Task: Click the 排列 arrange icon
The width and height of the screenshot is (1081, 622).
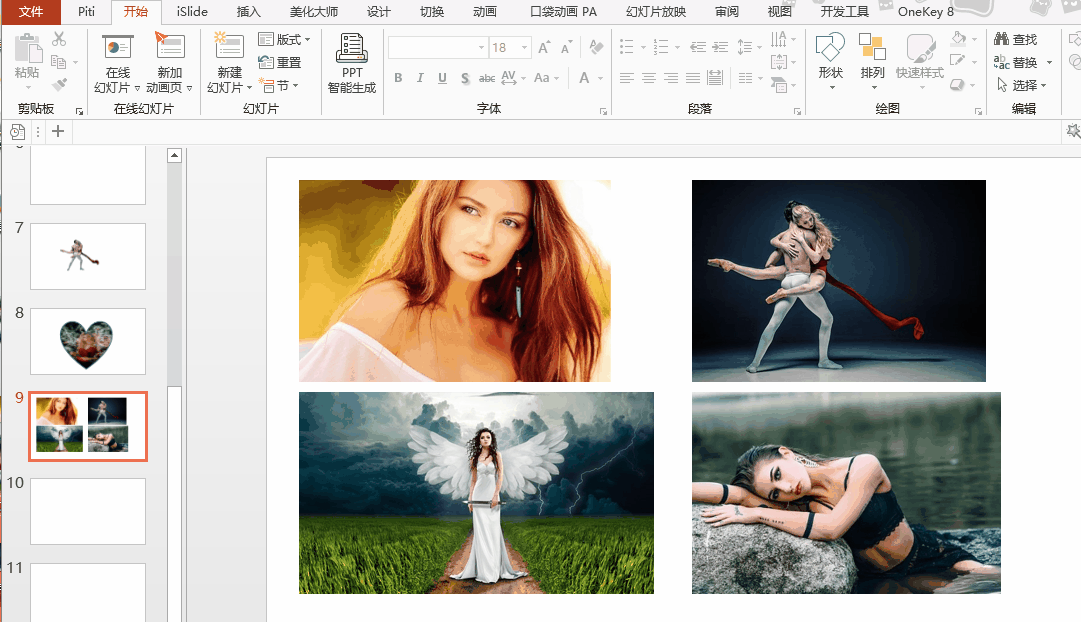Action: [x=872, y=48]
